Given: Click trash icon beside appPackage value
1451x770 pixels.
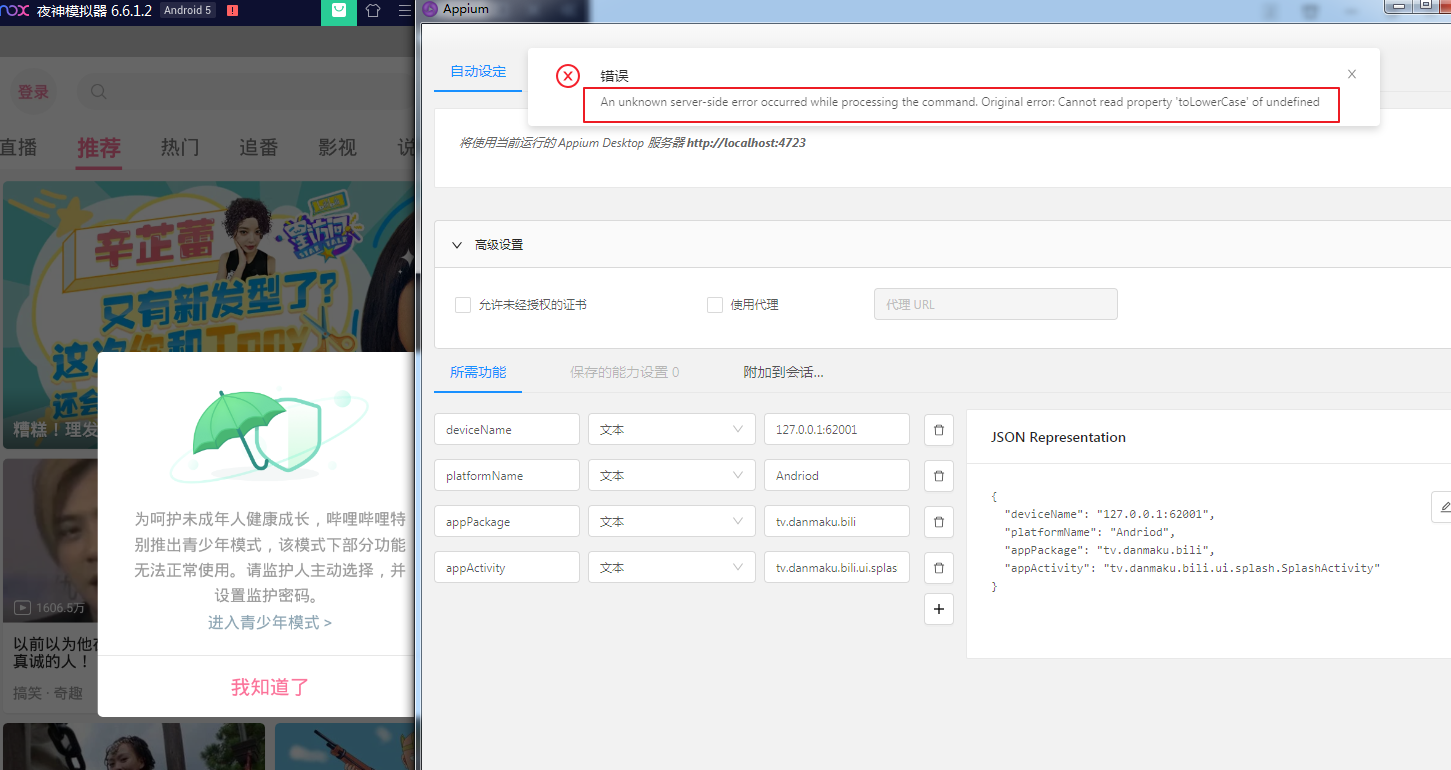Looking at the screenshot, I should [938, 522].
